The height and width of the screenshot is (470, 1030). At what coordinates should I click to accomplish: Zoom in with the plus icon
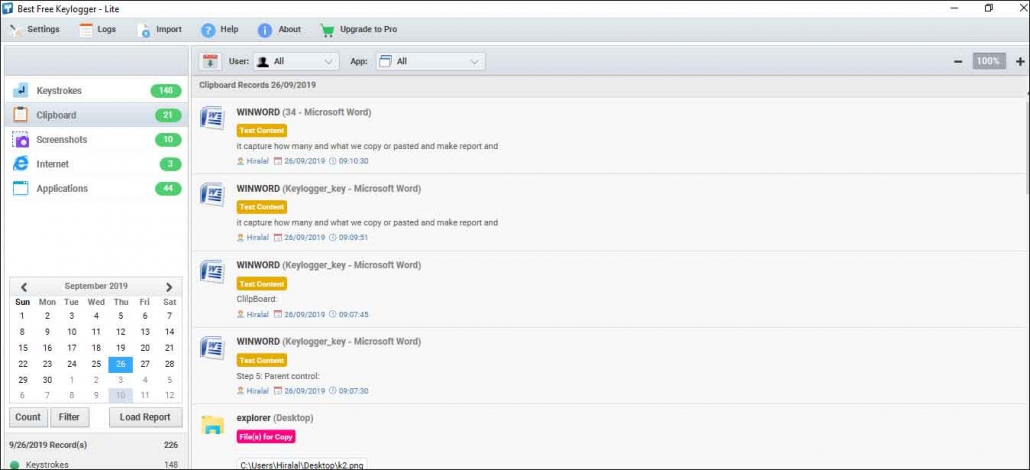click(x=1020, y=62)
